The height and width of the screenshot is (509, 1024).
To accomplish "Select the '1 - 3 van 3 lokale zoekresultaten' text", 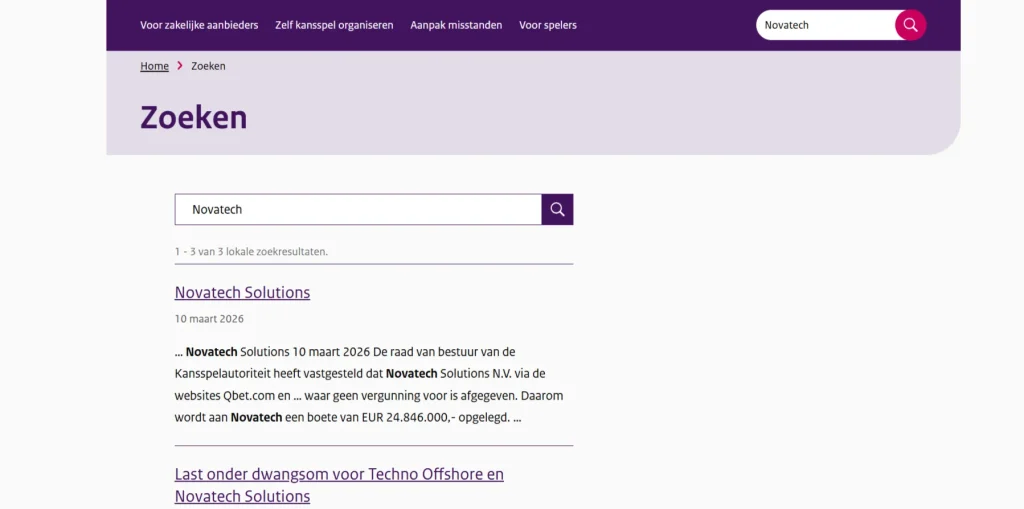I will pos(251,252).
